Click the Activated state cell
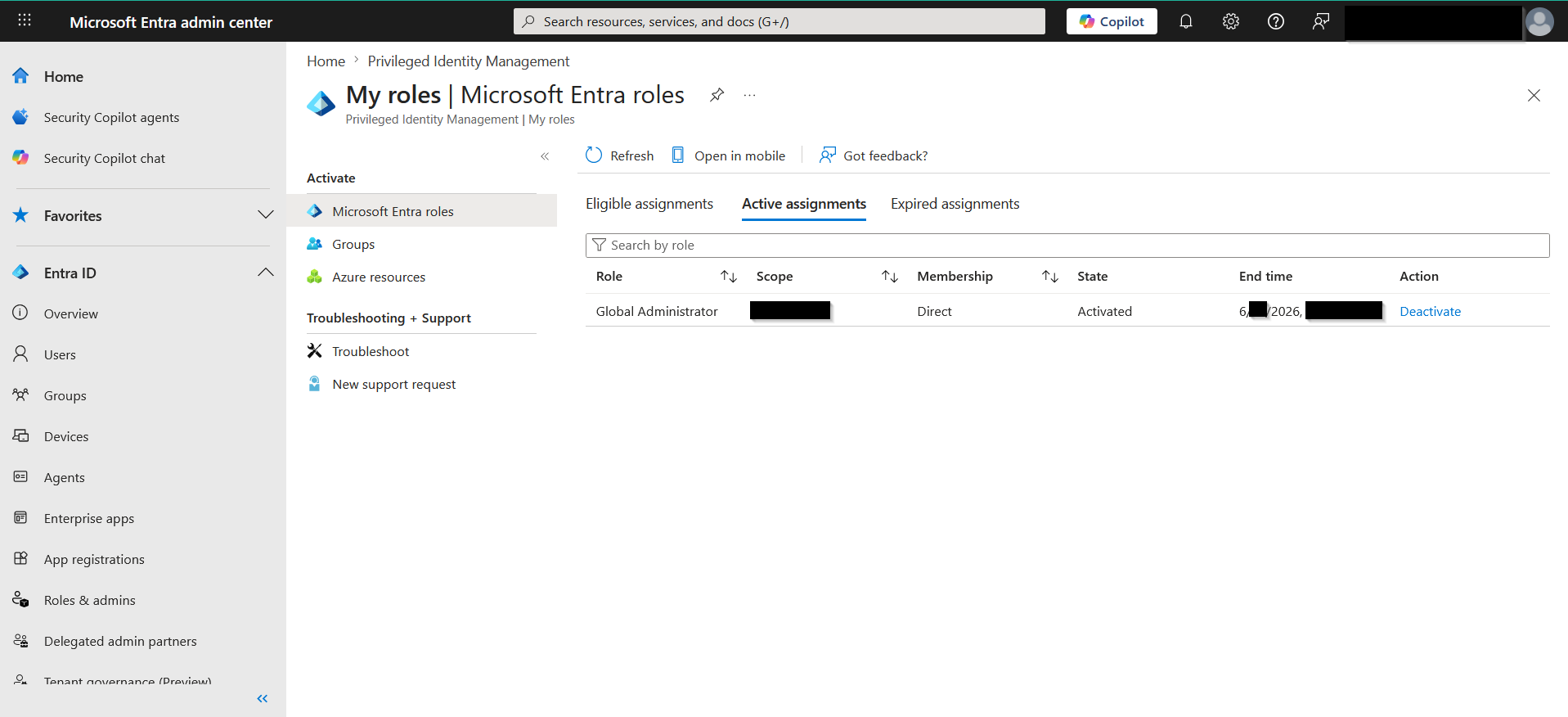 1104,311
